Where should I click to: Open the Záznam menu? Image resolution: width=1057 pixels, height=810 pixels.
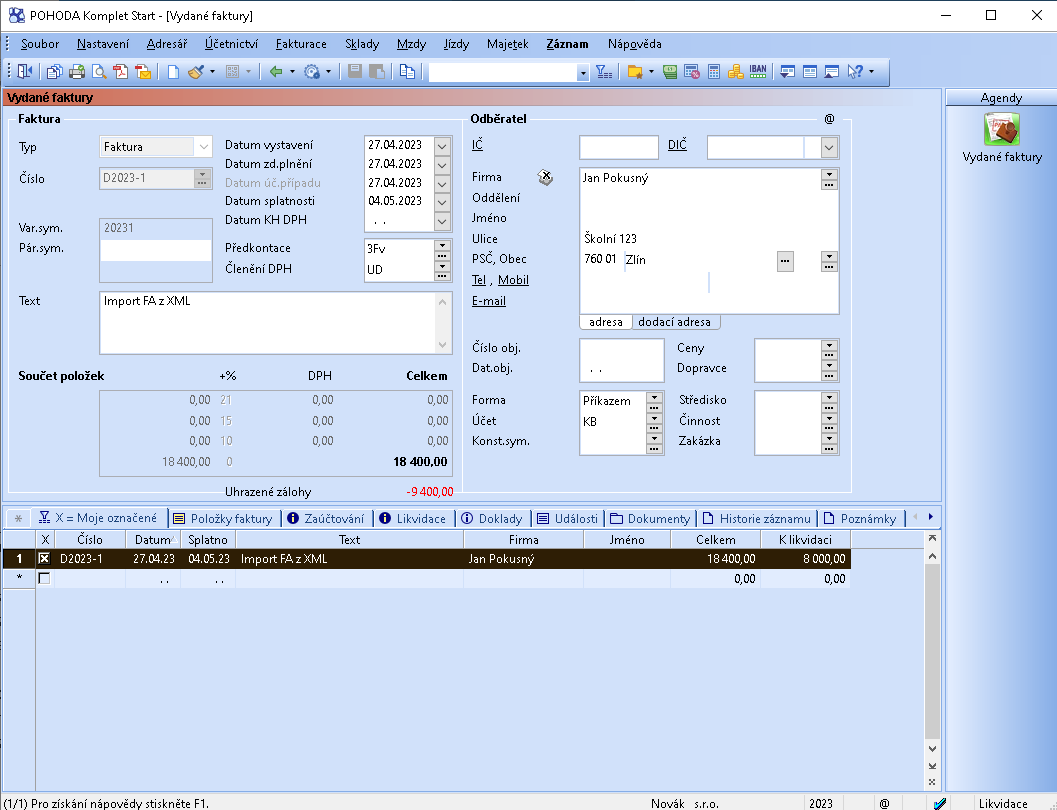pos(567,44)
